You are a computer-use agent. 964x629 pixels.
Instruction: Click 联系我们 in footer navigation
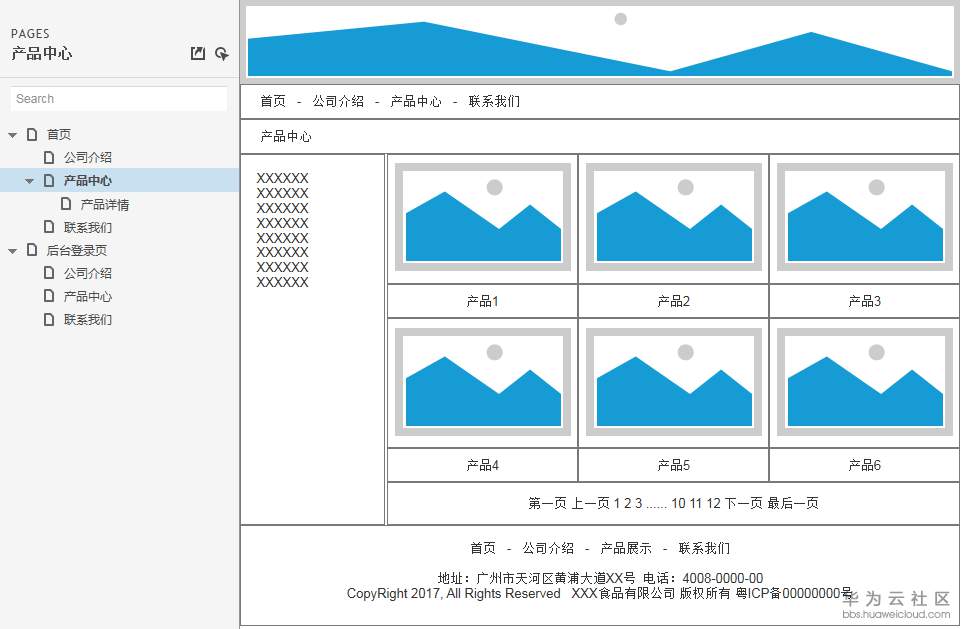[704, 548]
